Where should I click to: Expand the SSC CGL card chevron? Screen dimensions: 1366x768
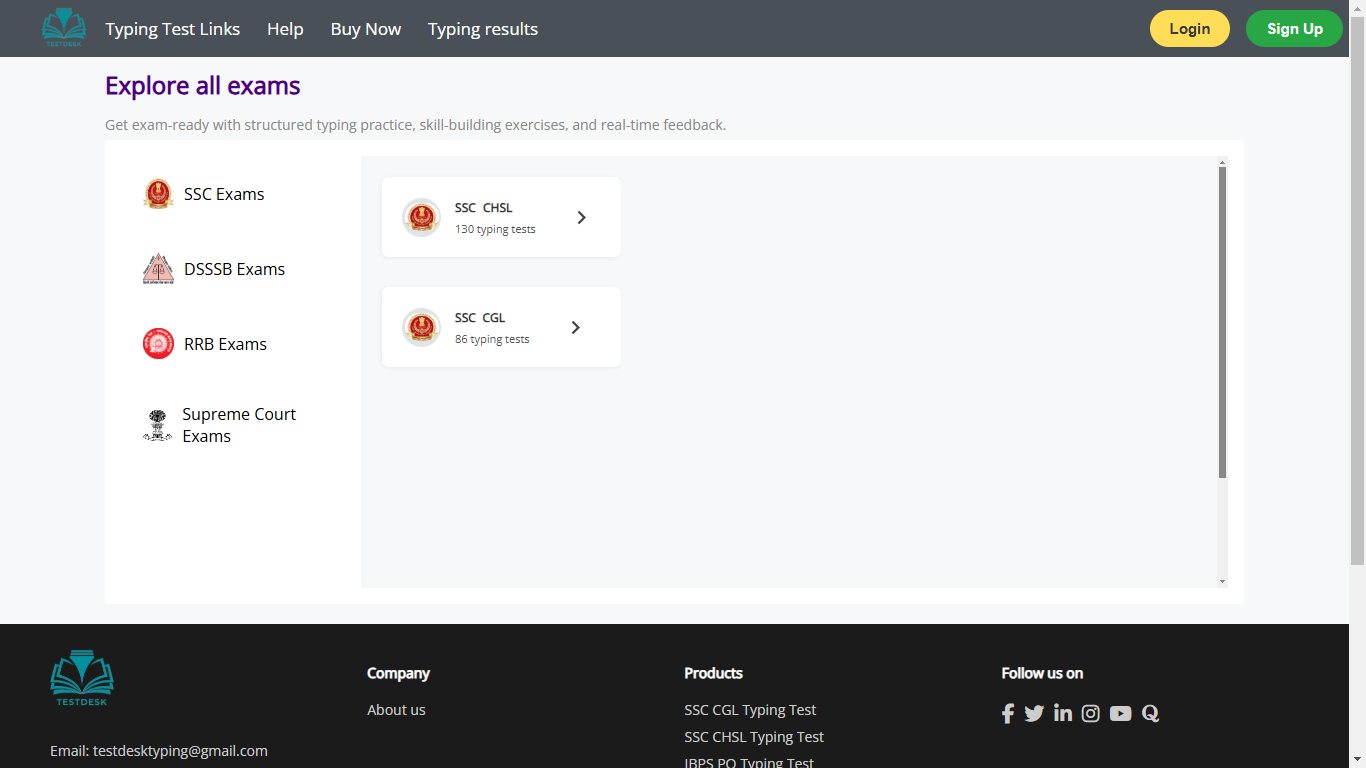575,327
